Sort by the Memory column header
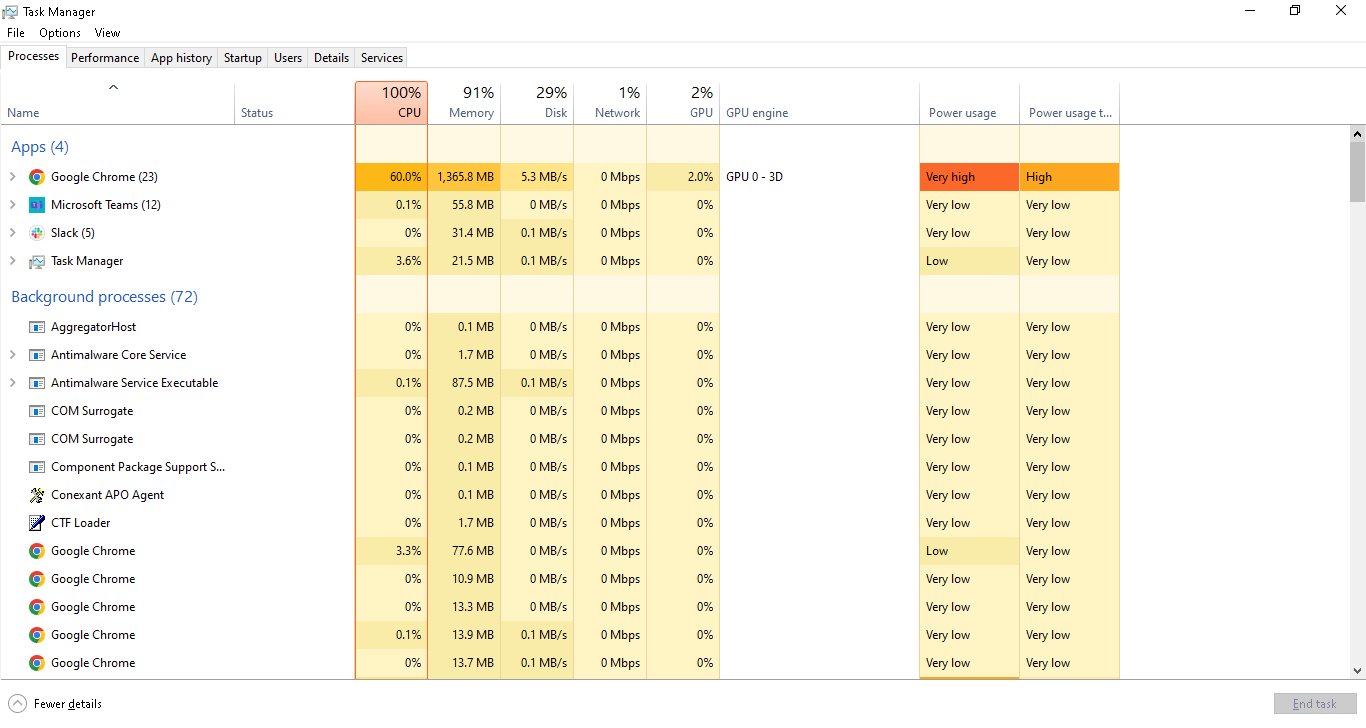The width and height of the screenshot is (1366, 728). [464, 103]
